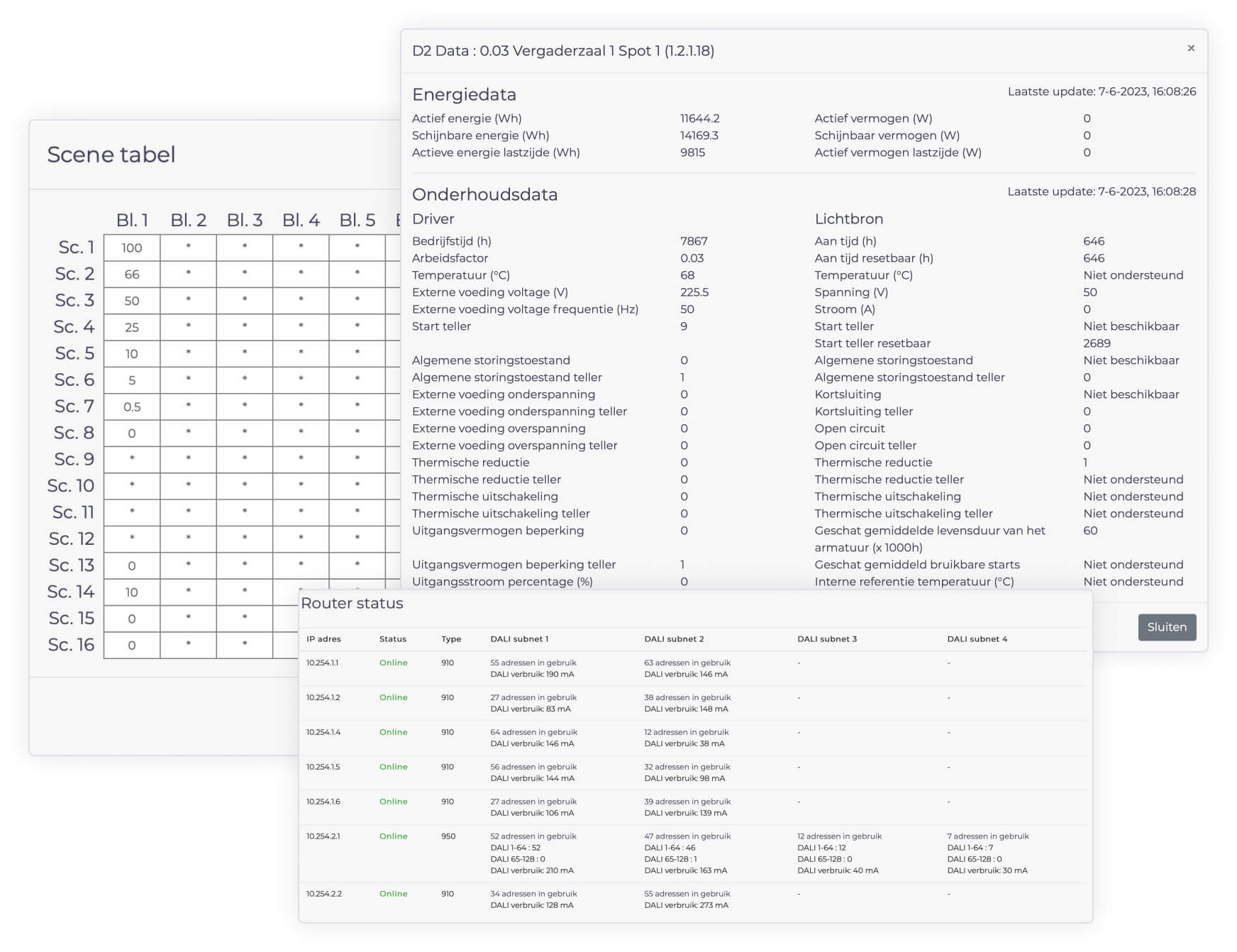Click the Sc. 16 row label
Viewport: 1237px width, 952px height.
pos(71,645)
